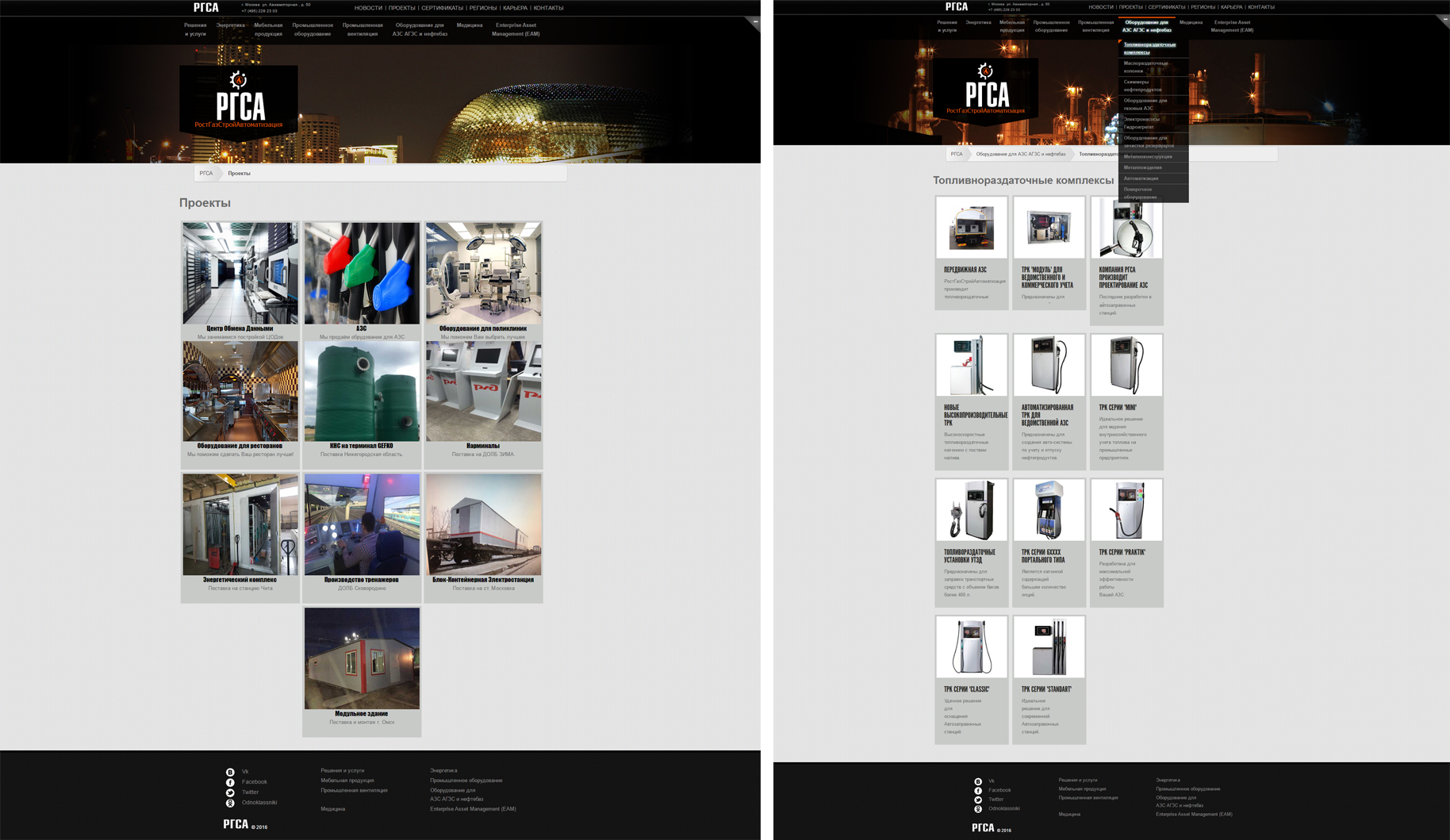Open СЕРТИФИКАТЫ in the top bar above the dome banner

point(442,8)
